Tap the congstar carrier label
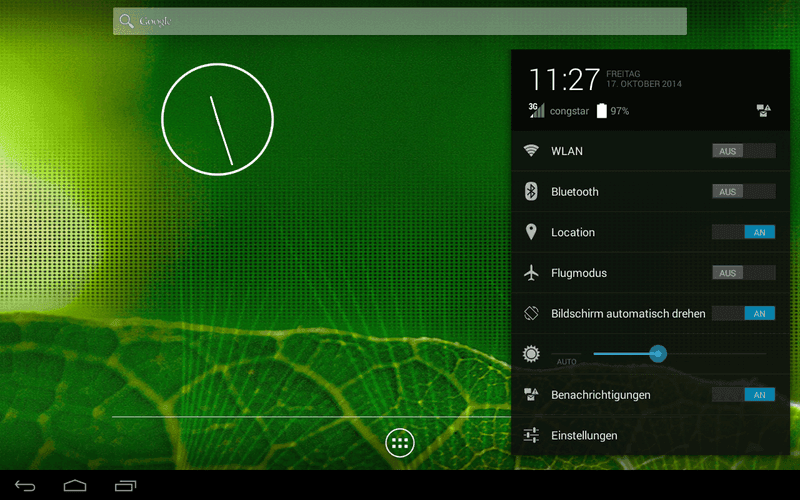Screen dimensions: 800x500 point(569,111)
